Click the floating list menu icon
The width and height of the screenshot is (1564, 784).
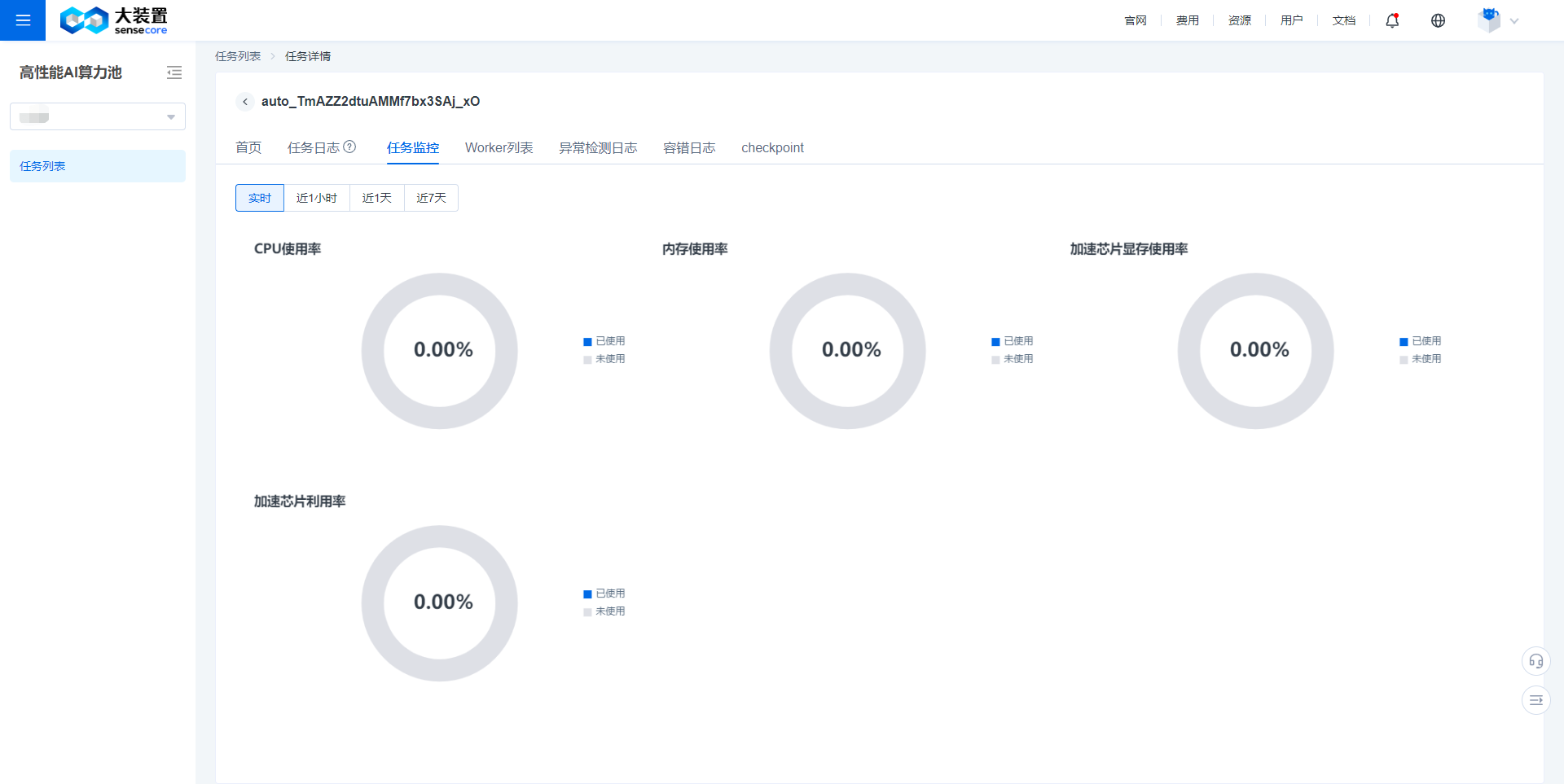pyautogui.click(x=1535, y=700)
